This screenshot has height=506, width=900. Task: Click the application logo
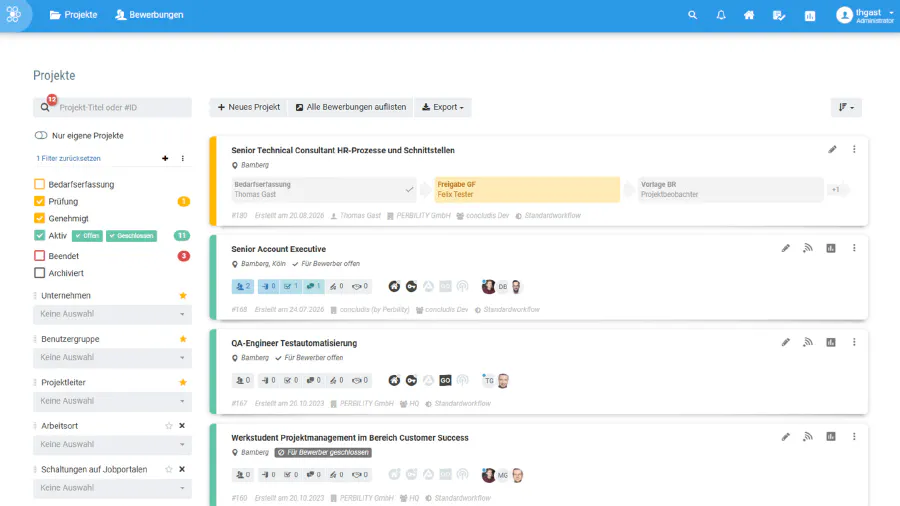point(14,14)
